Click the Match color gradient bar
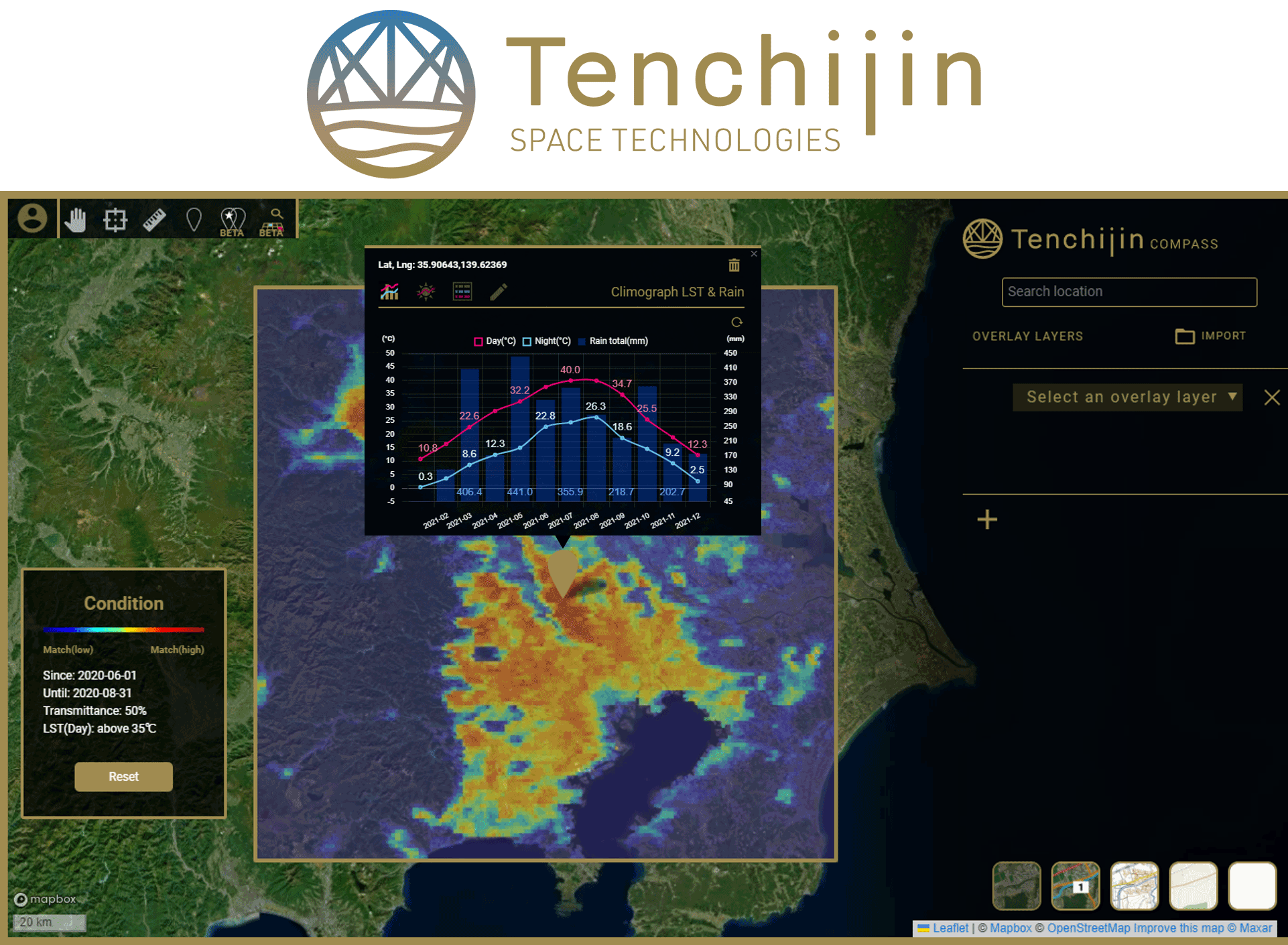 pyautogui.click(x=123, y=629)
